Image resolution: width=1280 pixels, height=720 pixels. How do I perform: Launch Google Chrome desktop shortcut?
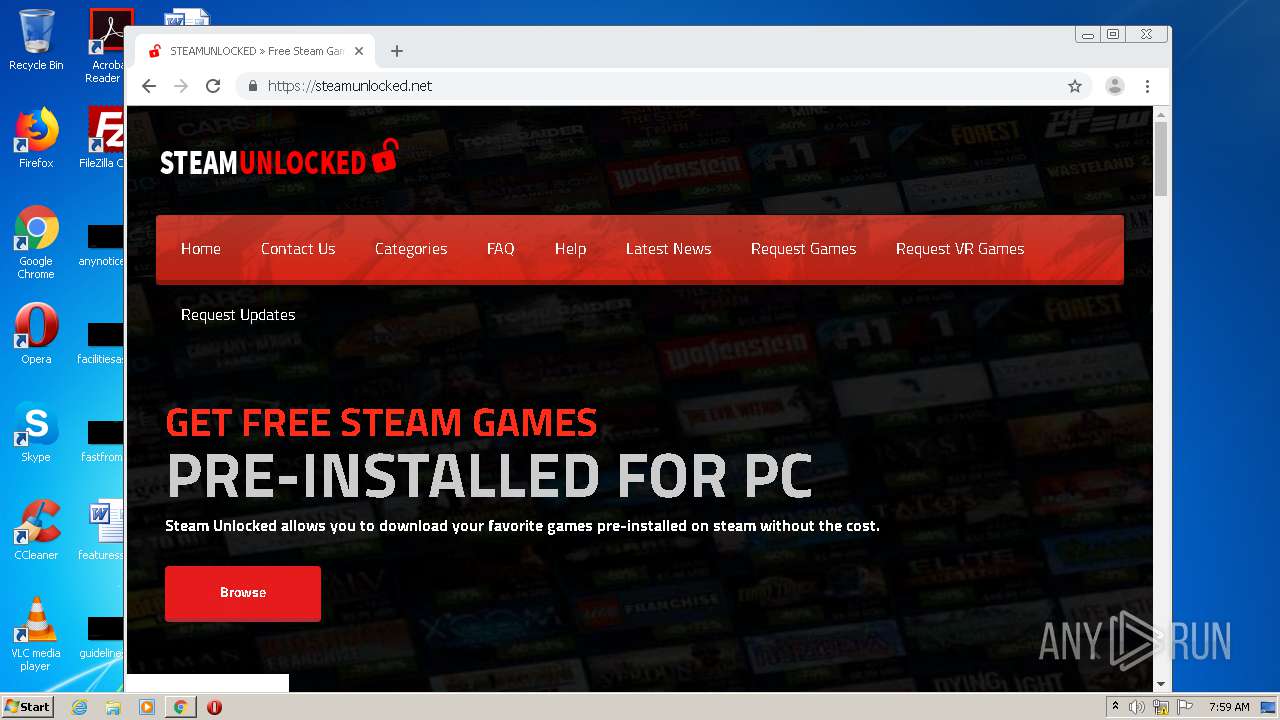[x=36, y=242]
